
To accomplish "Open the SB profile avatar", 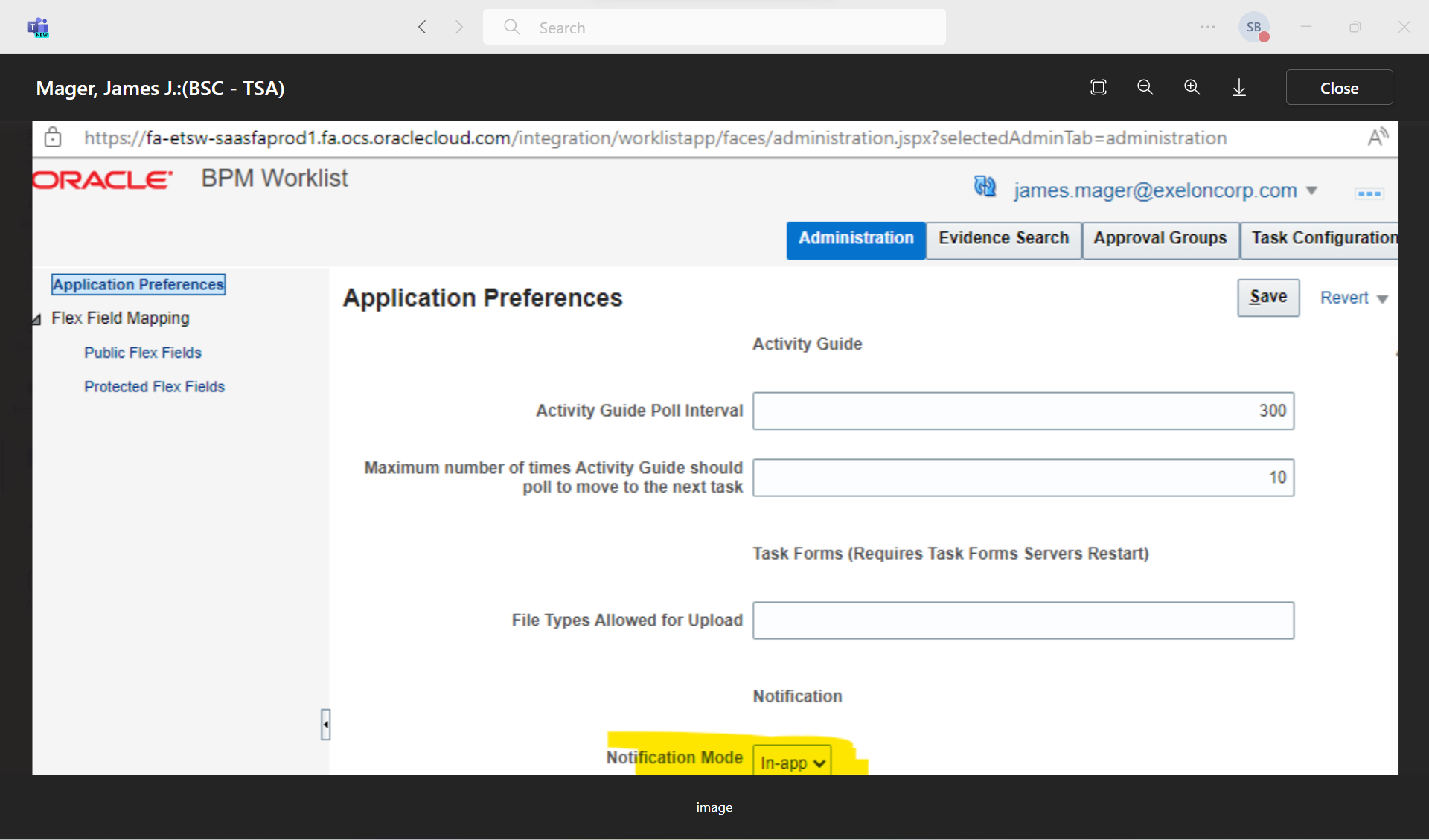I will click(1256, 27).
